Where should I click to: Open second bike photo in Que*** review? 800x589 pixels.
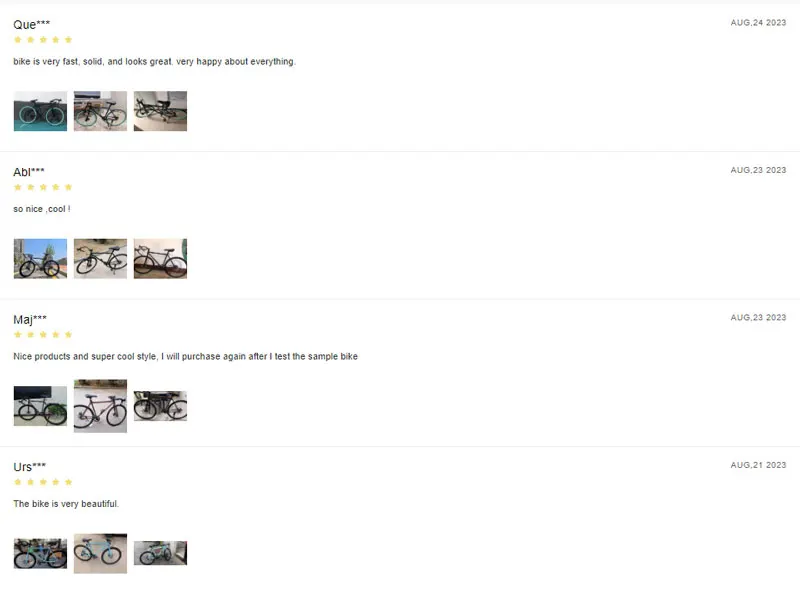click(x=101, y=111)
